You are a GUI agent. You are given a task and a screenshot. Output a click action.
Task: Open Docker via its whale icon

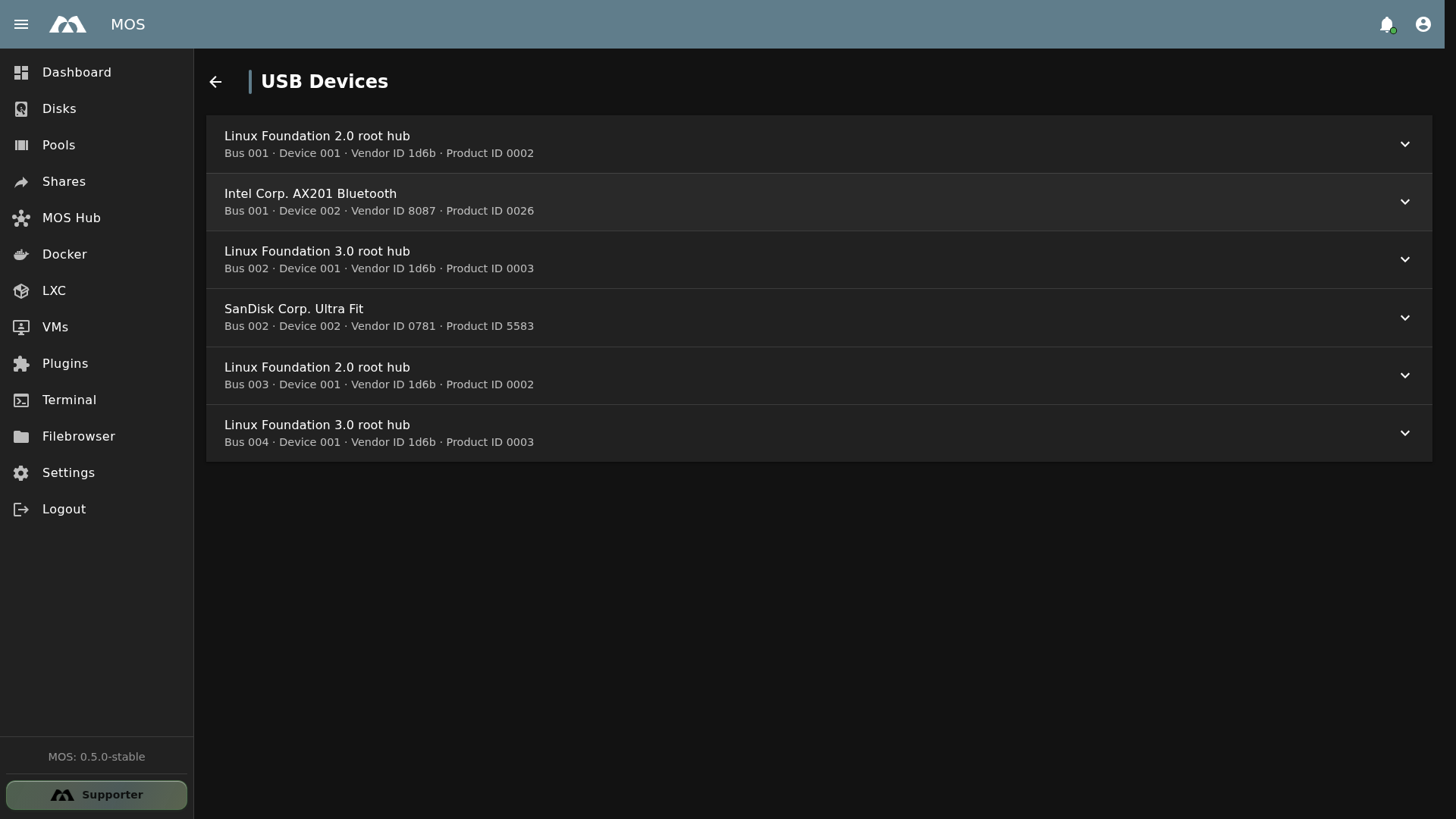coord(21,255)
